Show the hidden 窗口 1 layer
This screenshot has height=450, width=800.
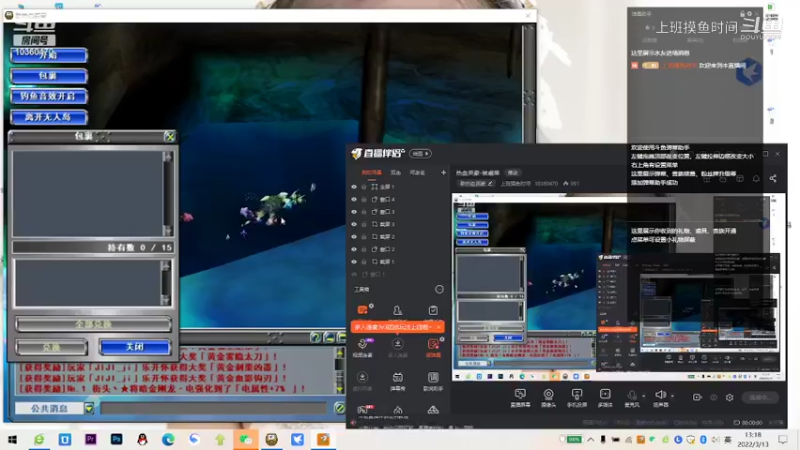[x=354, y=274]
